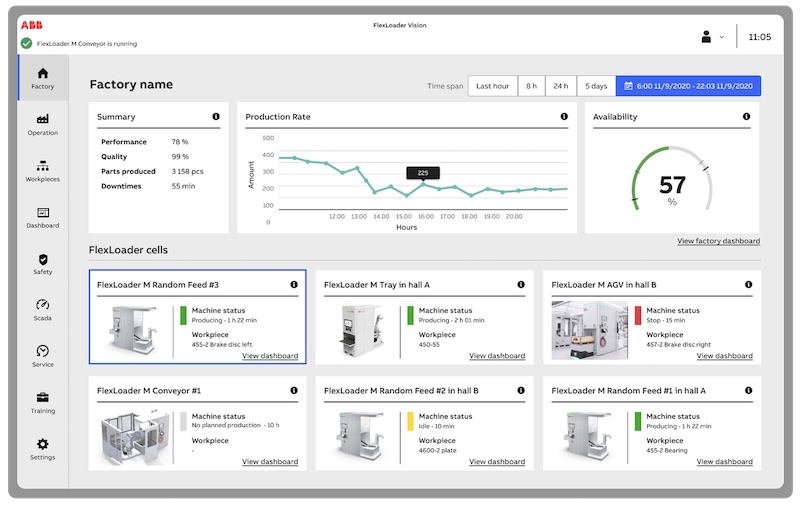Show info for Random Feed #2 in hall B

pyautogui.click(x=521, y=390)
